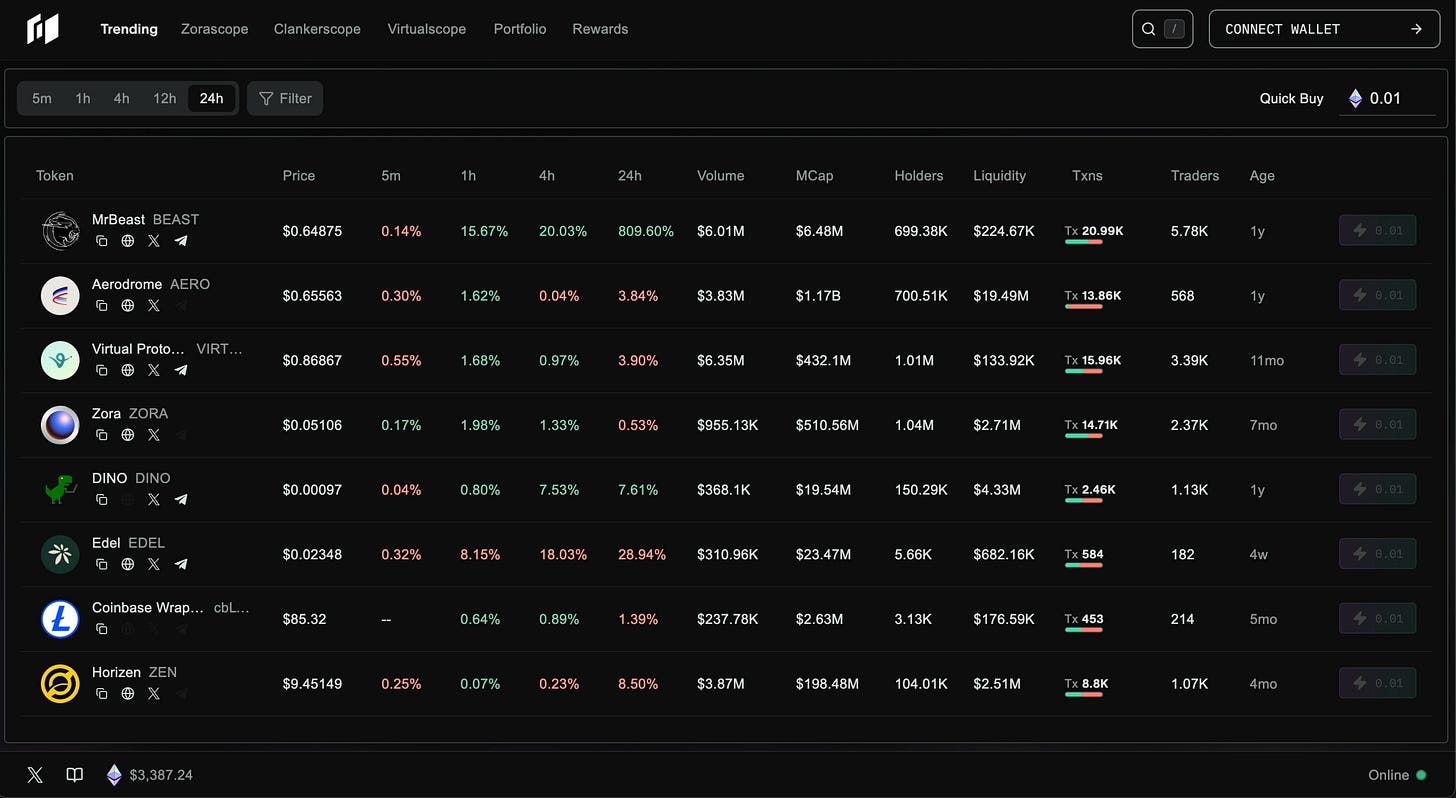Click the MrBeast token avatar
The image size is (1456, 798).
click(x=60, y=231)
